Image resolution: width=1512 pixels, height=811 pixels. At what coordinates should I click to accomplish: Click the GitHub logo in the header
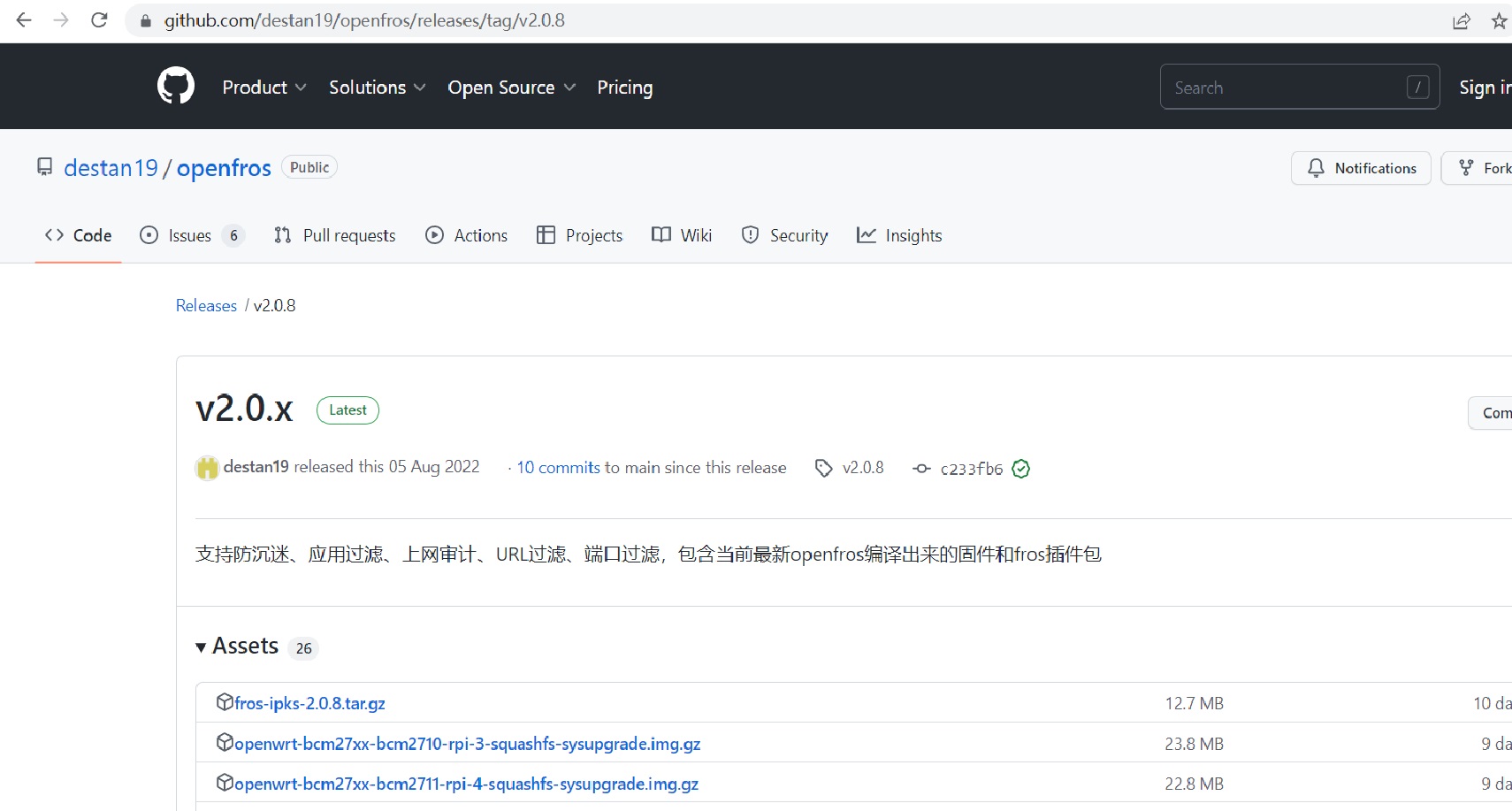click(174, 86)
